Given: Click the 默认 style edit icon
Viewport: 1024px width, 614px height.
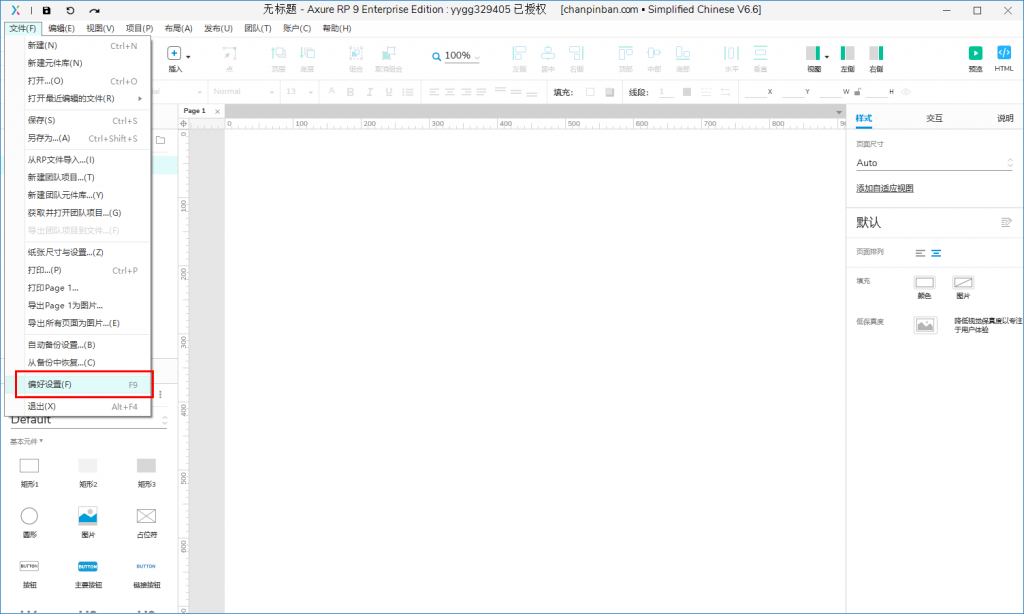Looking at the screenshot, I should tap(1006, 222).
